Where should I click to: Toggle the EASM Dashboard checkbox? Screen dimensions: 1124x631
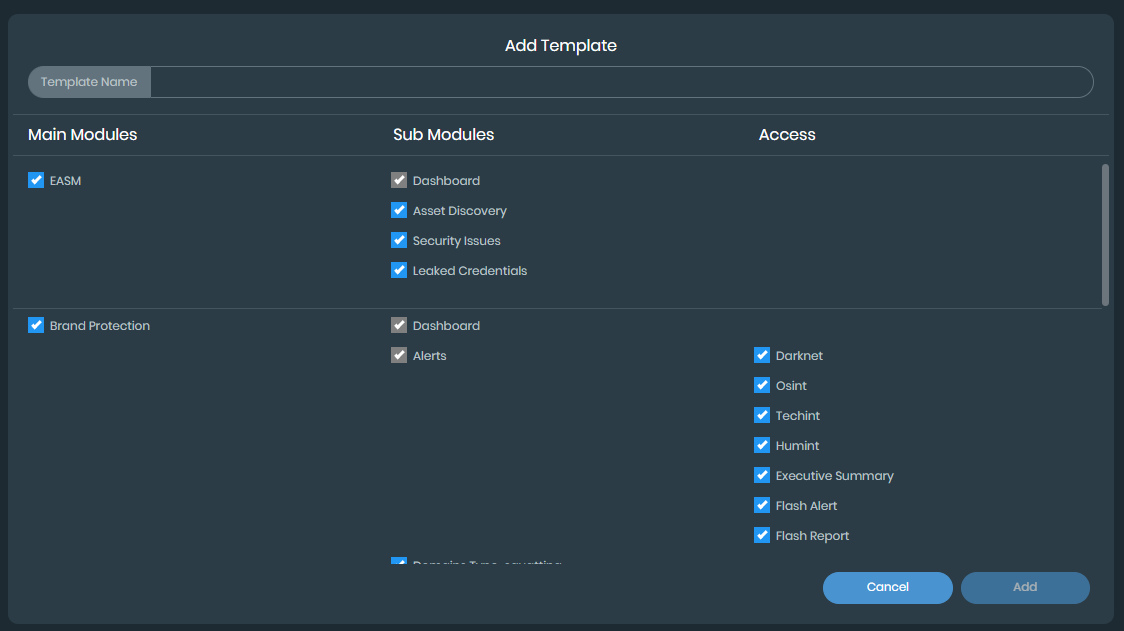(399, 181)
